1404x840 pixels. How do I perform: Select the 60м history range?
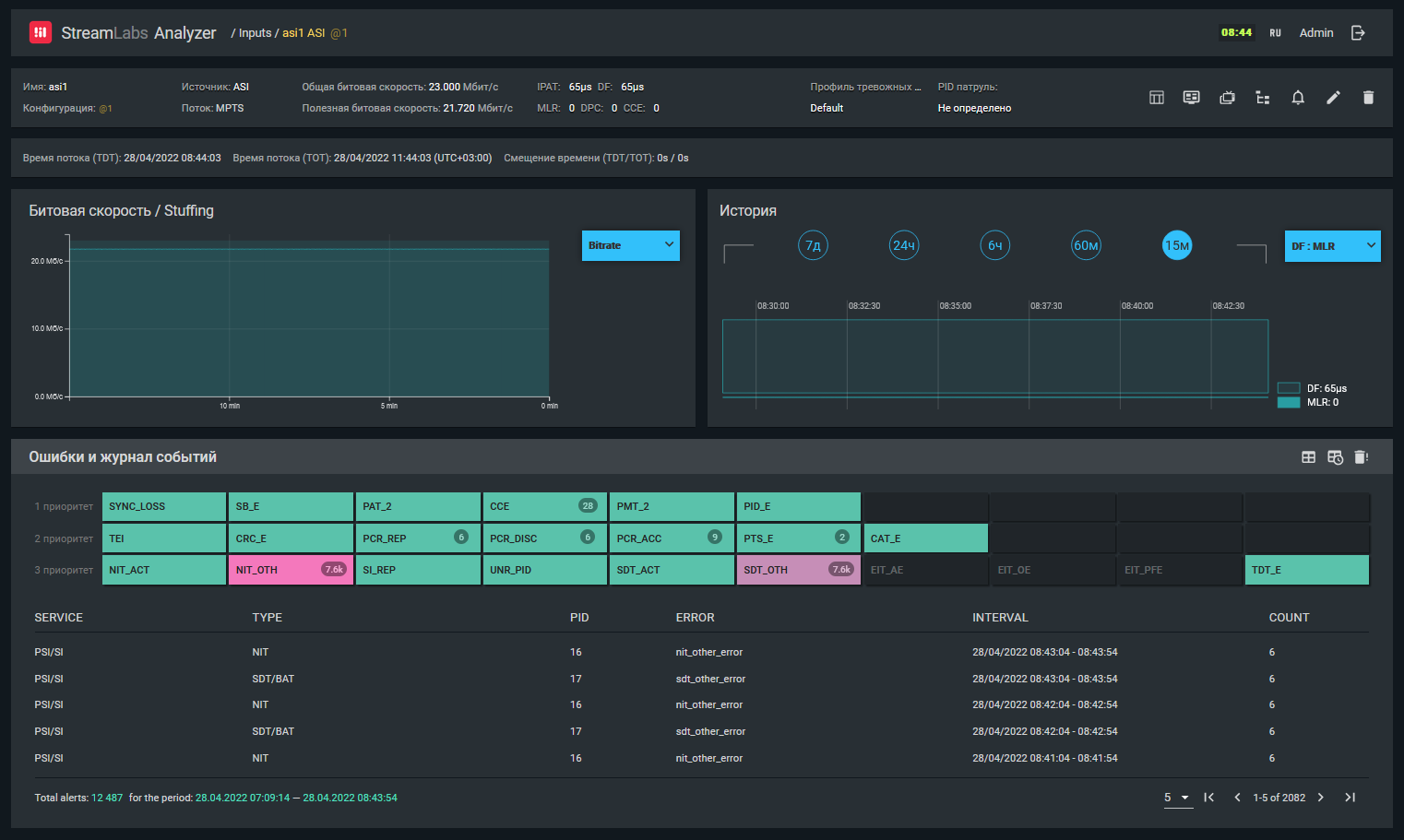point(1086,245)
